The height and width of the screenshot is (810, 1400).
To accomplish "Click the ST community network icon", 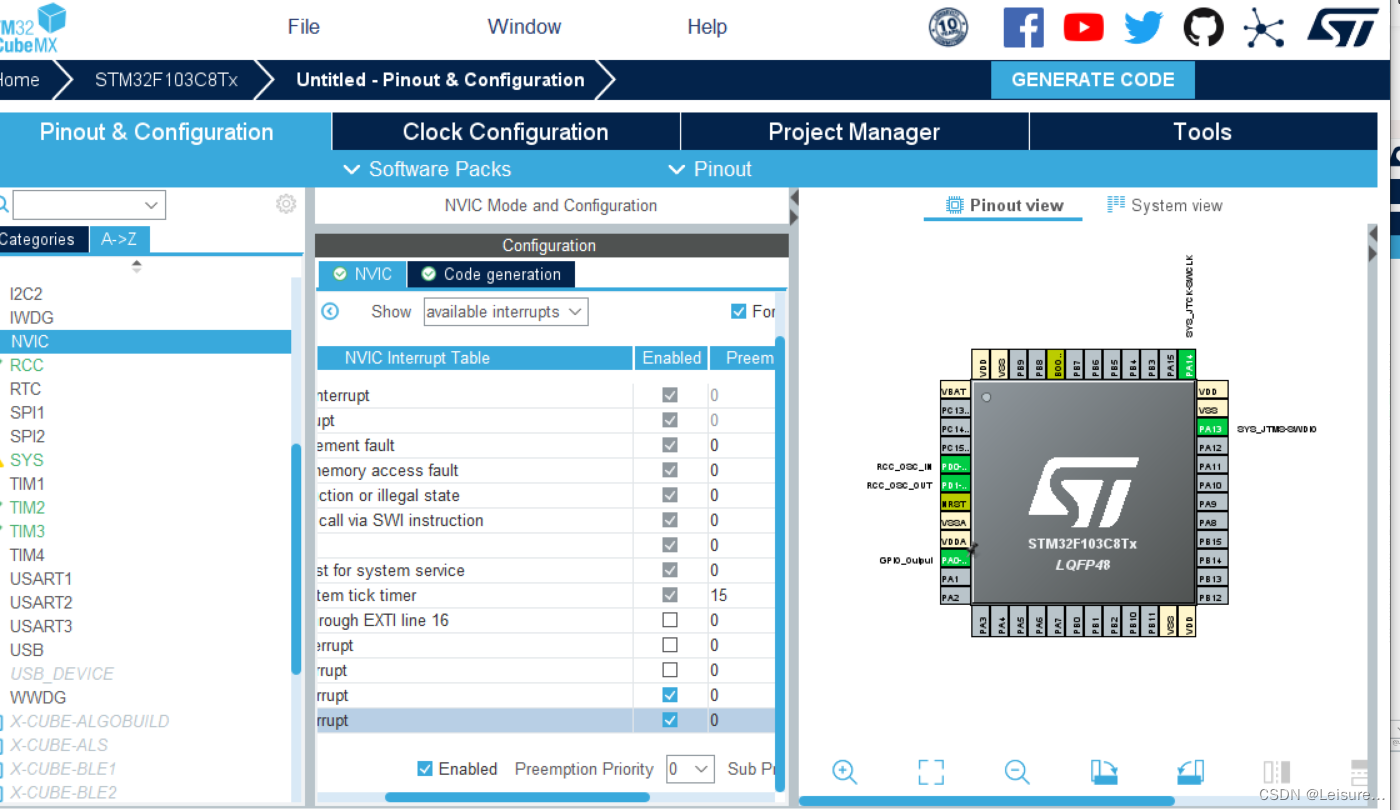I will pyautogui.click(x=1264, y=27).
